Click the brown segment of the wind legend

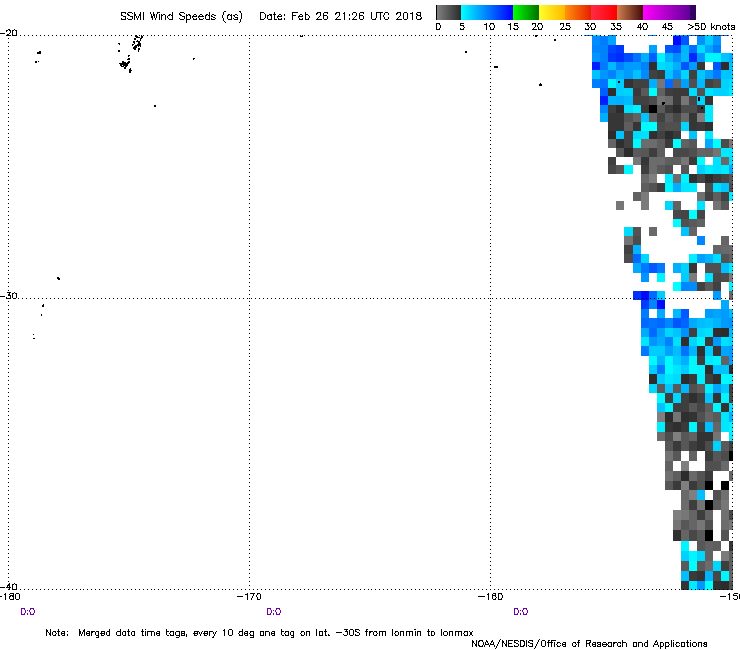[631, 12]
